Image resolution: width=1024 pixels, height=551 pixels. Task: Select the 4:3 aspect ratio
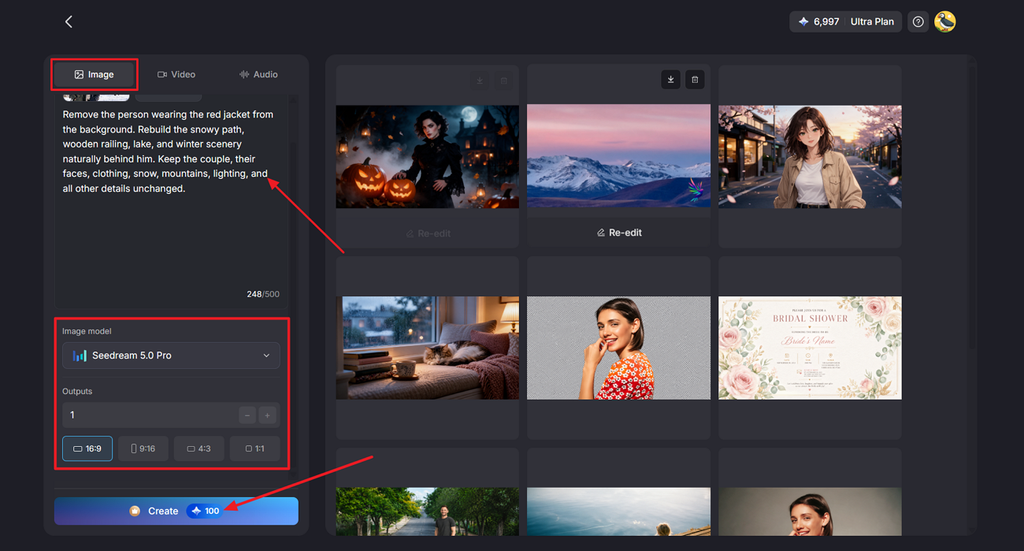click(x=199, y=449)
